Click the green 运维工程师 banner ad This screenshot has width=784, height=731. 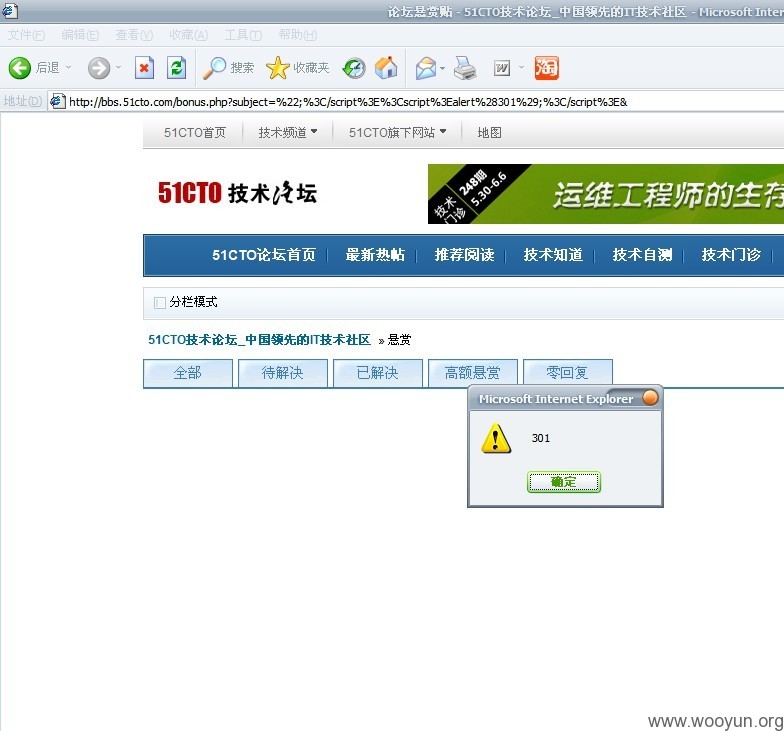pyautogui.click(x=606, y=194)
